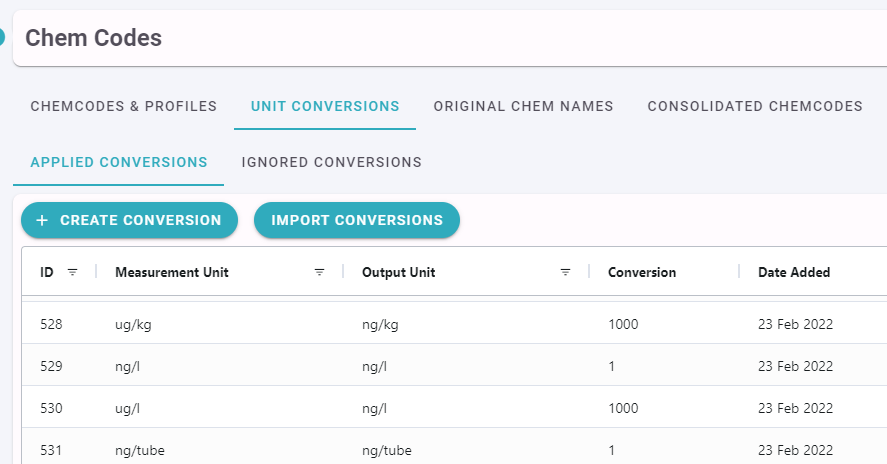Select the Unit Conversions tab
This screenshot has width=887, height=464.
click(x=325, y=106)
